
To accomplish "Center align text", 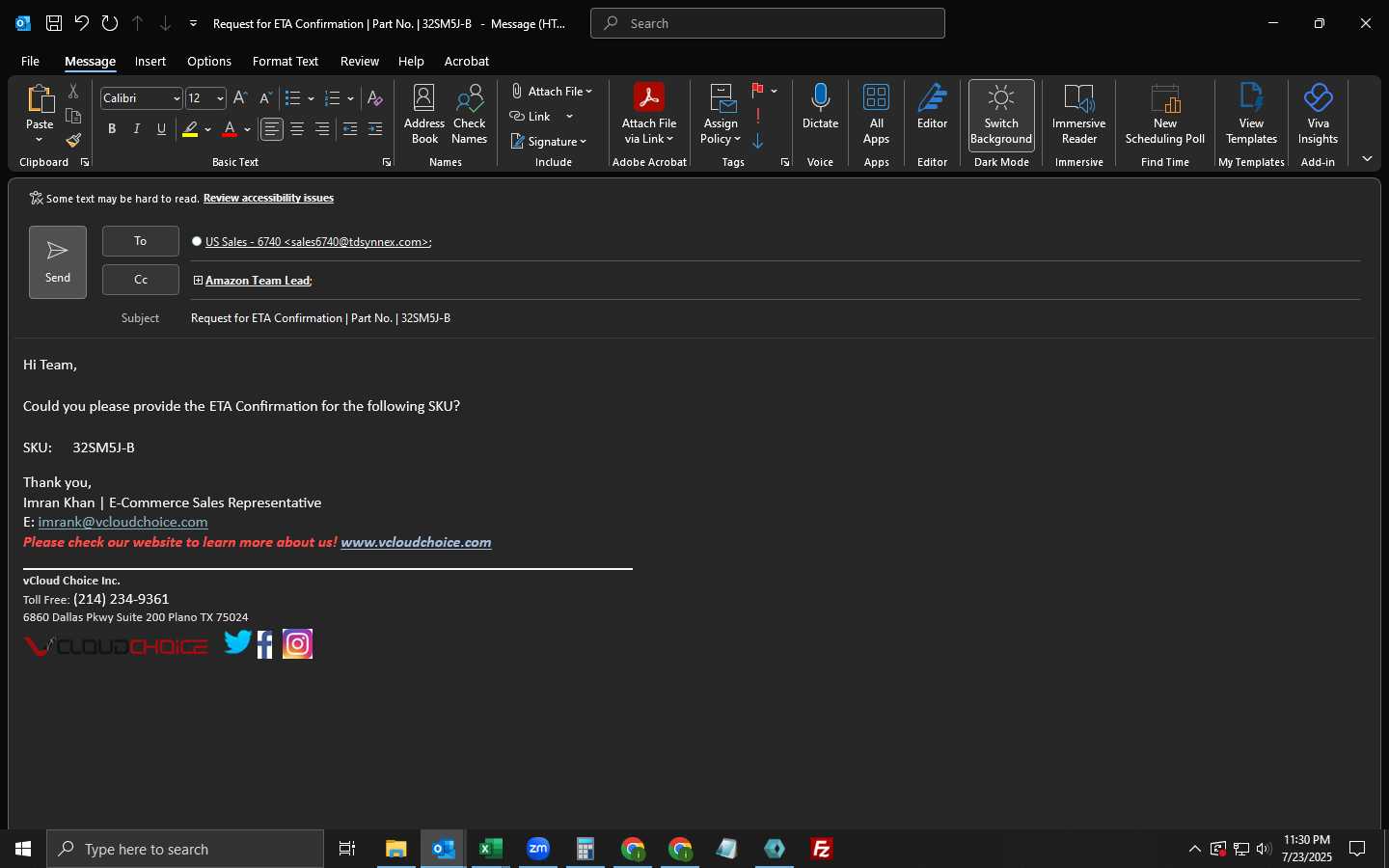I will click(x=297, y=129).
